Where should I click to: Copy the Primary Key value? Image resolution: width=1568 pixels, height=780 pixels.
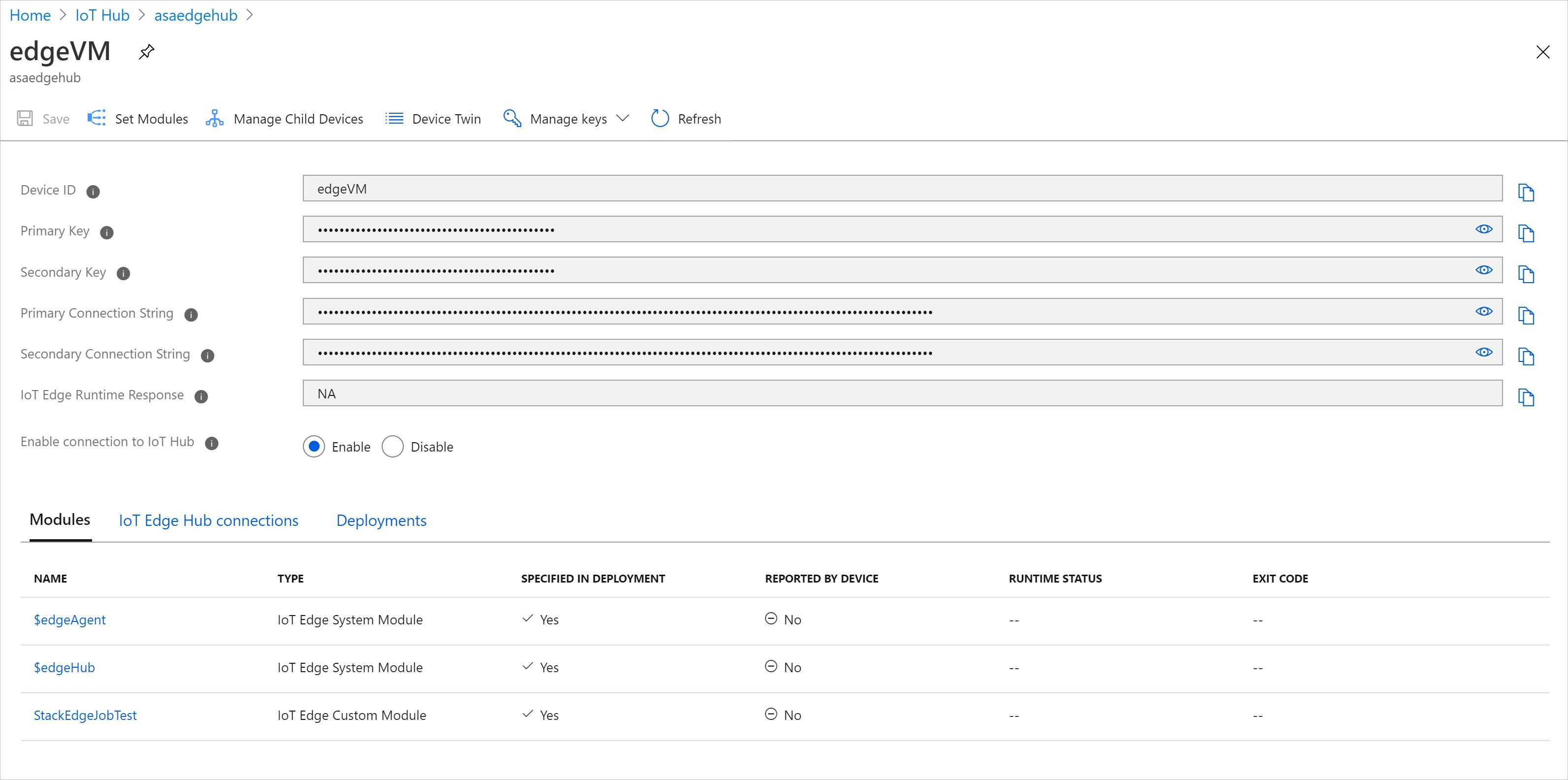(x=1525, y=233)
